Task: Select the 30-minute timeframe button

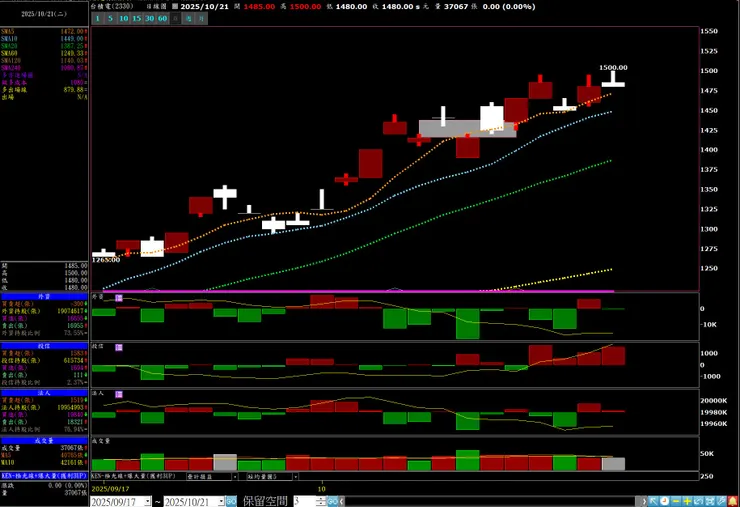Action: (150, 18)
